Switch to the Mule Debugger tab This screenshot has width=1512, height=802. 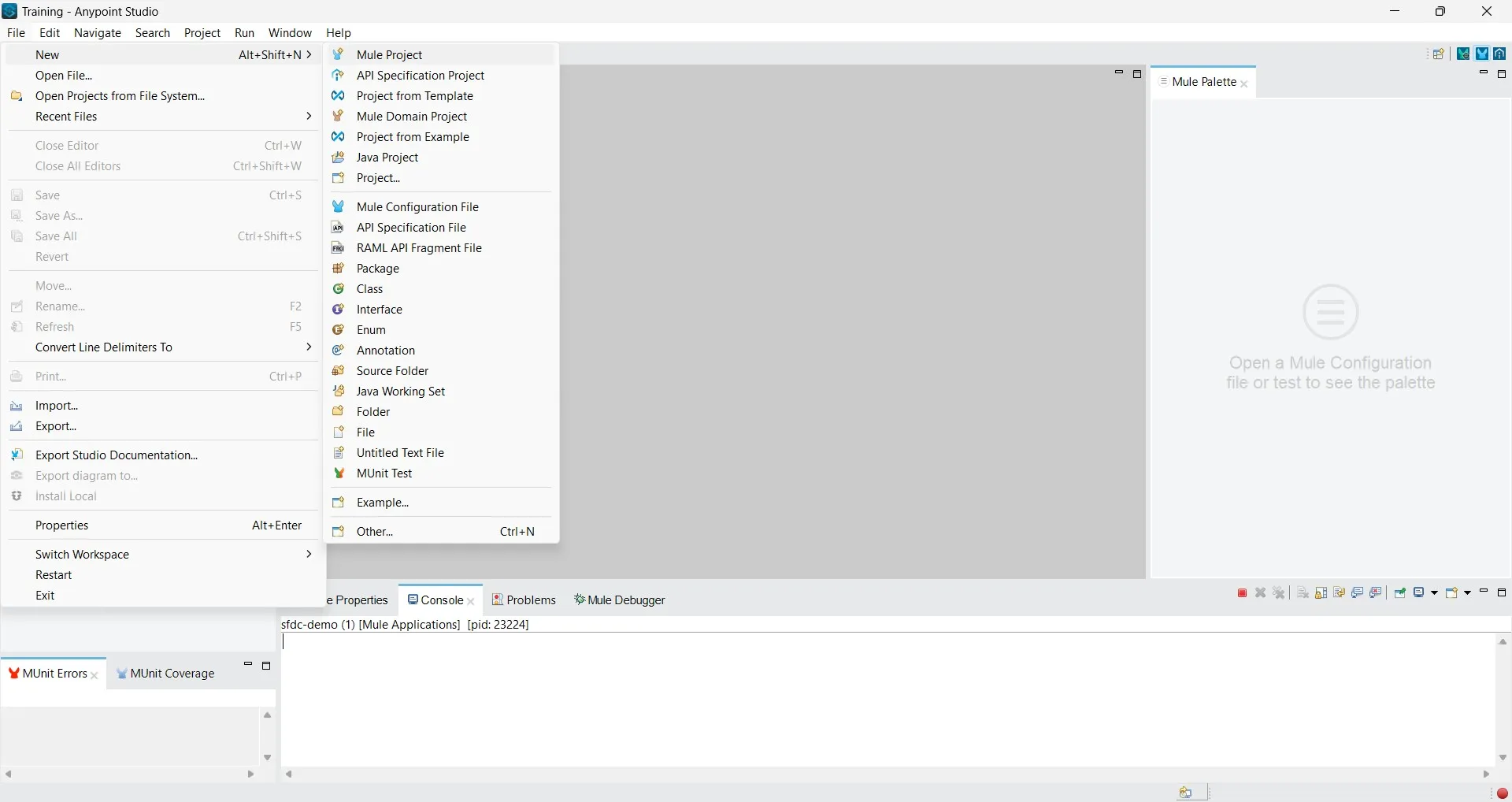pos(621,600)
